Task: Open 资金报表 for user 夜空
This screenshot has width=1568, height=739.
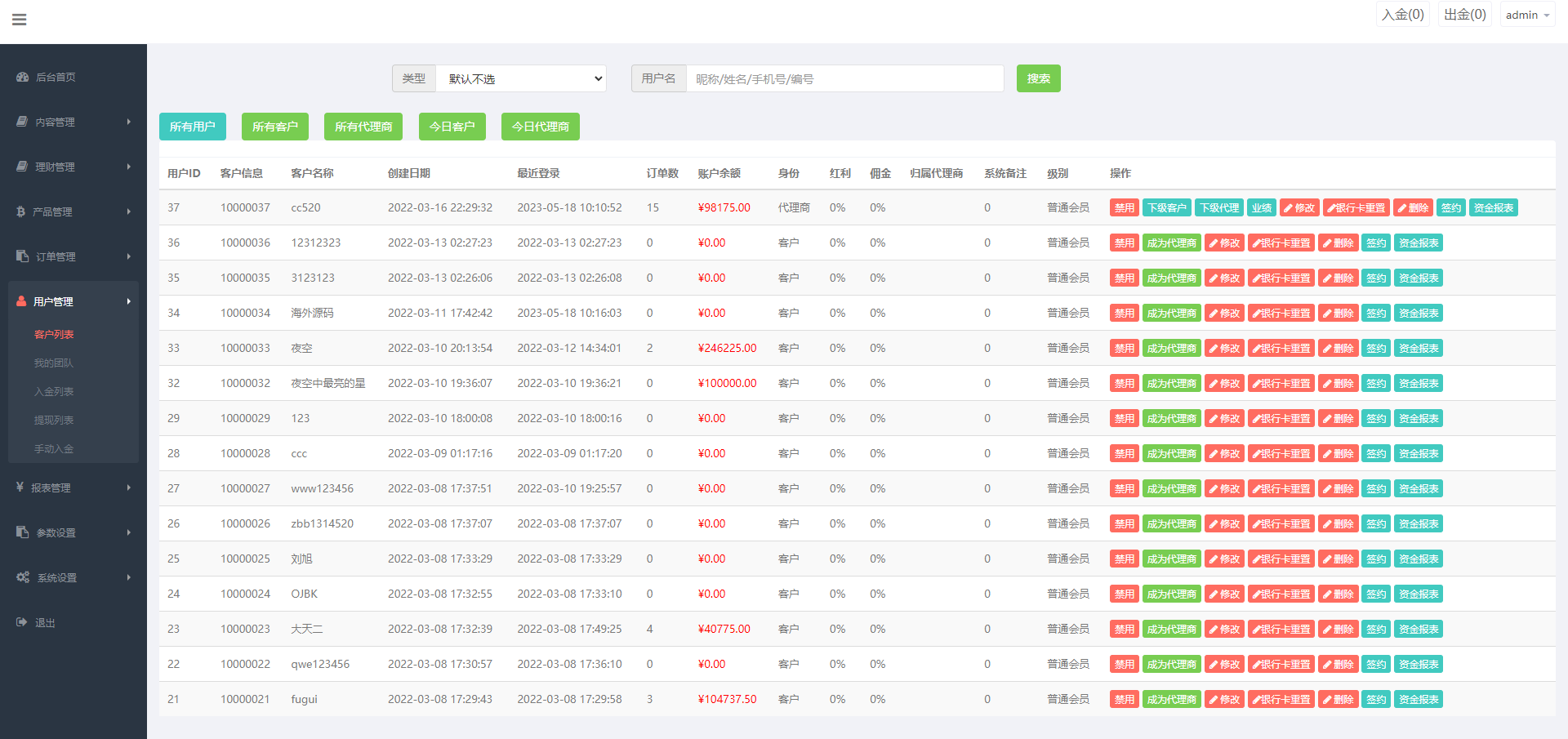Action: (1419, 348)
